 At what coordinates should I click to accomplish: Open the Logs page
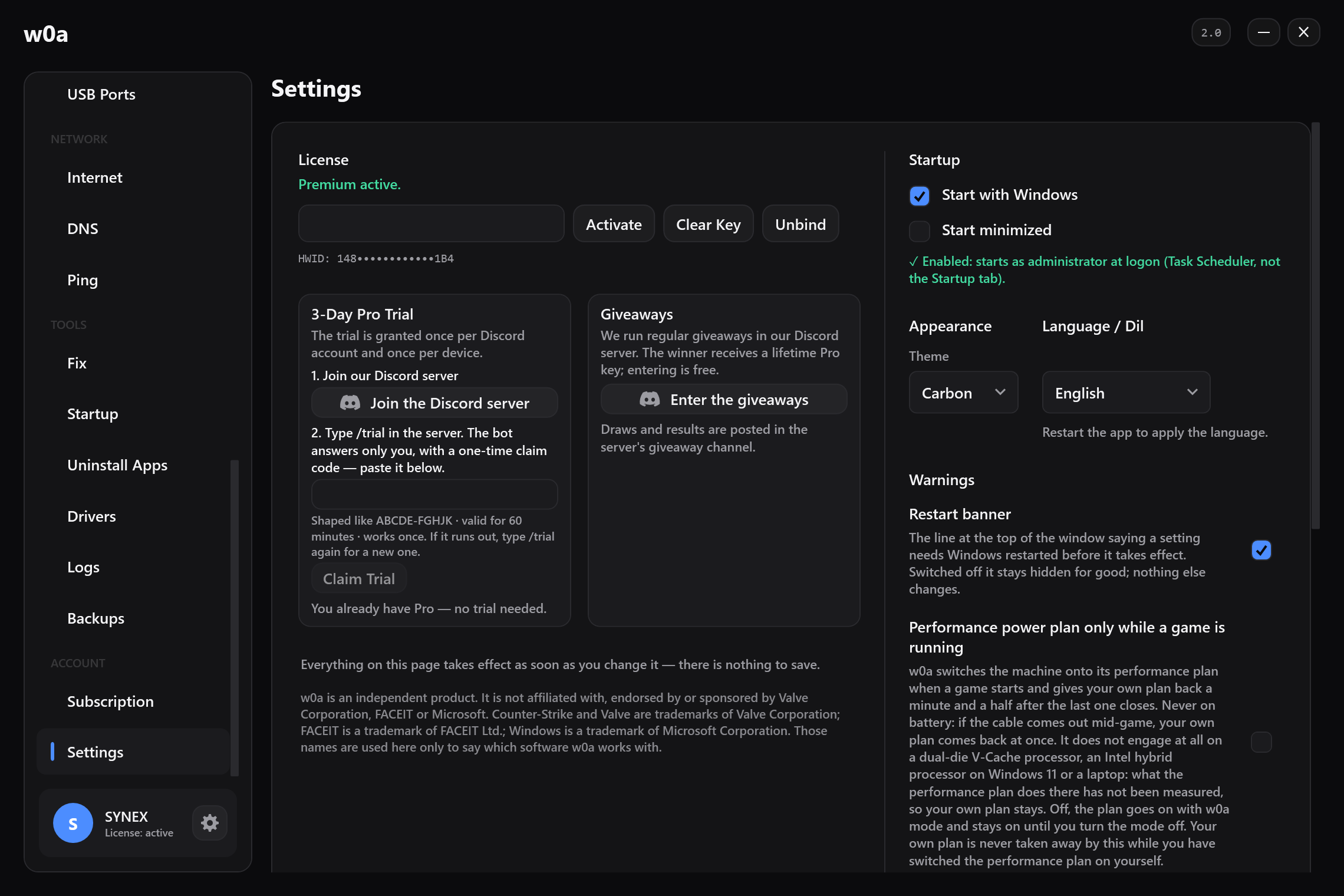click(x=133, y=567)
